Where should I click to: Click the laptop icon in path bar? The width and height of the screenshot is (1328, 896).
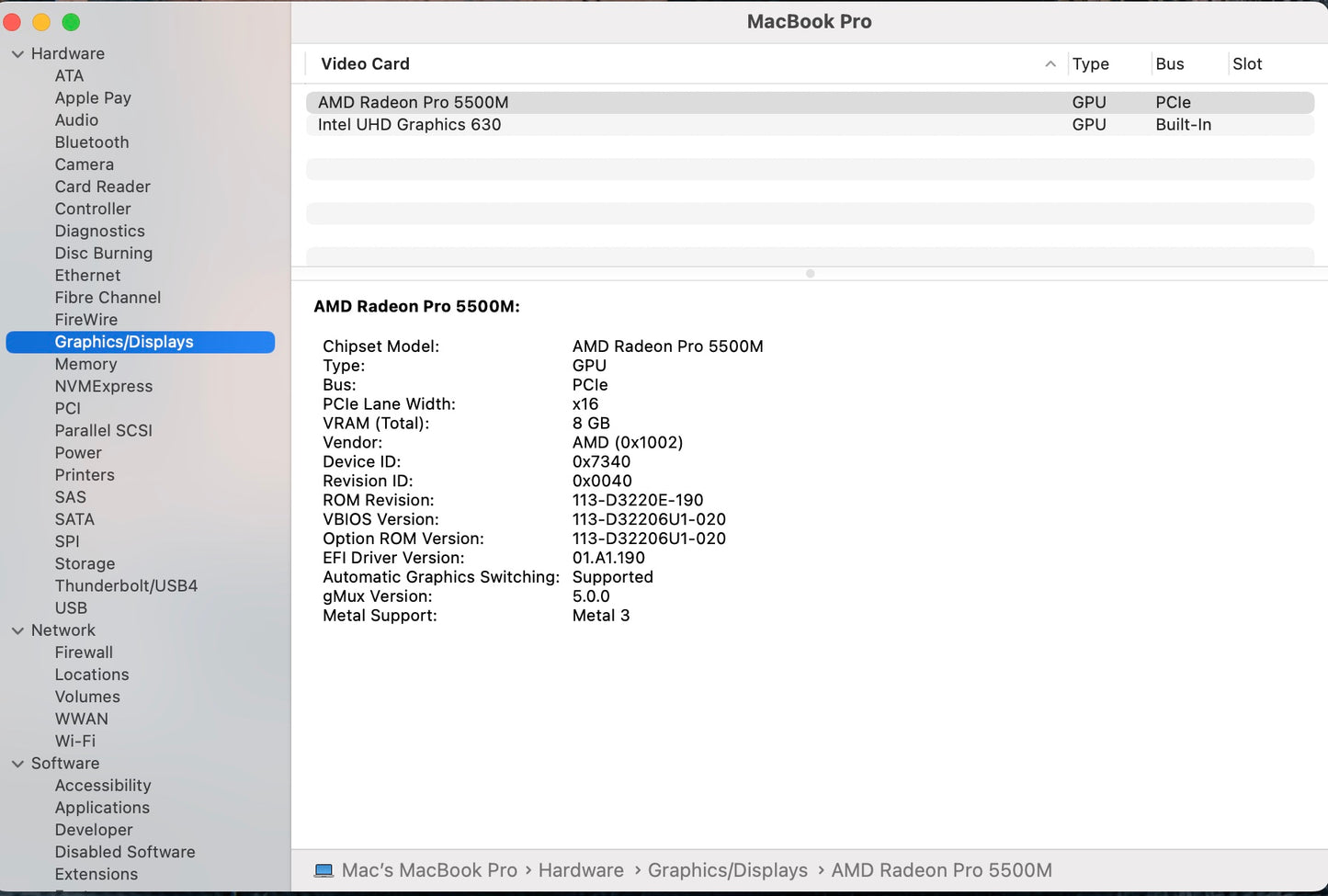(x=323, y=870)
